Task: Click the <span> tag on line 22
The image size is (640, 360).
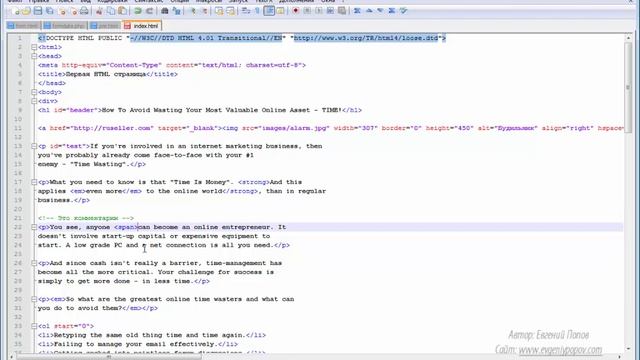Action: [126, 227]
